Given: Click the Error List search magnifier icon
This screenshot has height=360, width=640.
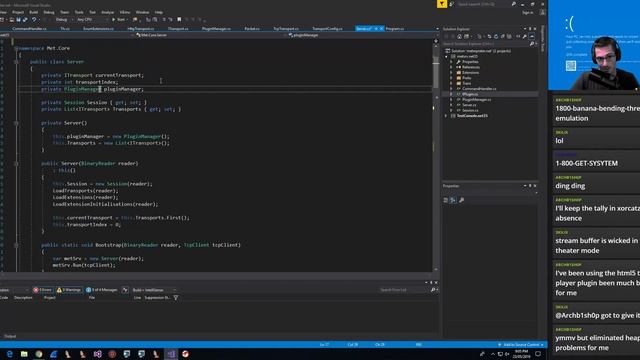Looking at the screenshot, I should pos(433,290).
